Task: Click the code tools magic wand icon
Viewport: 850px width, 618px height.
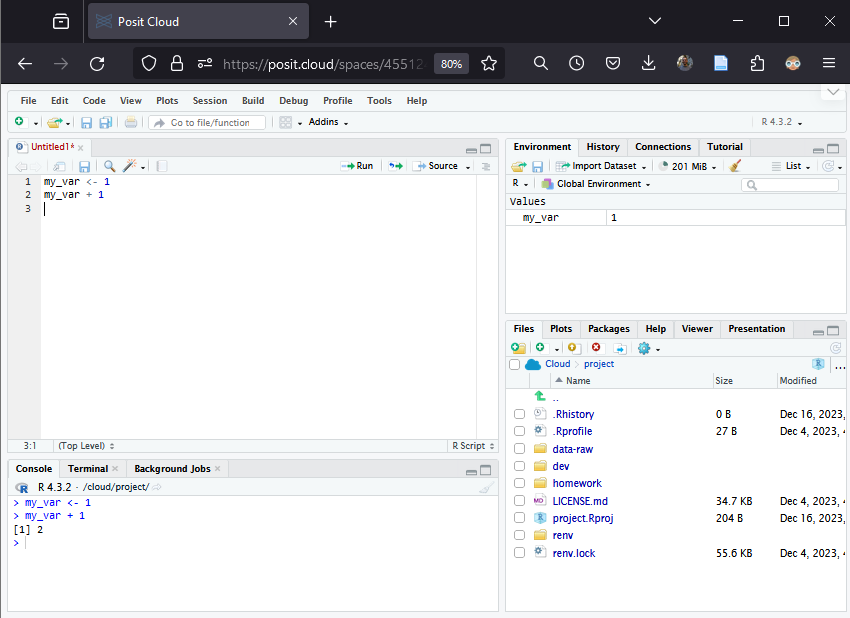Action: pos(130,166)
